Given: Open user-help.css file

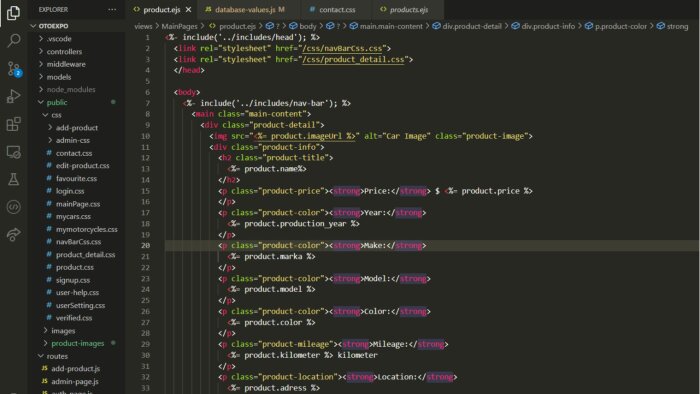Looking at the screenshot, I should pyautogui.click(x=77, y=293).
